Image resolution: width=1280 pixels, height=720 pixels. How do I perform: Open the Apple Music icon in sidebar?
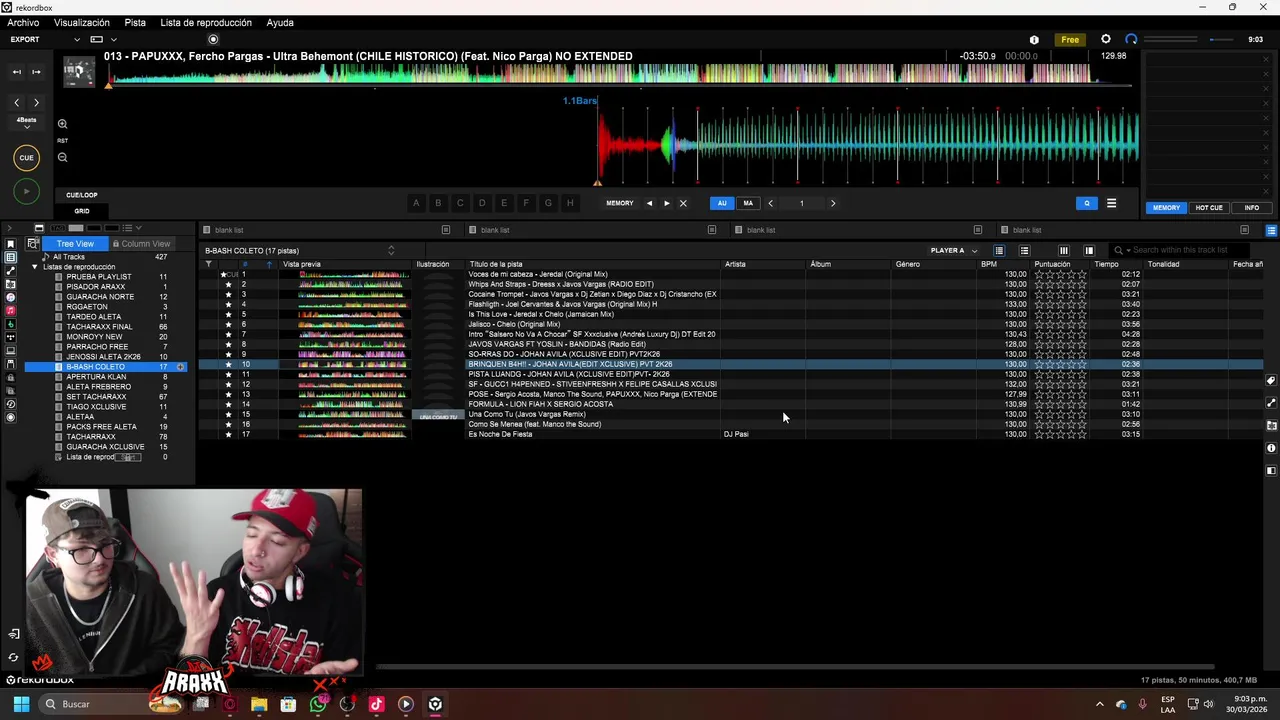tap(11, 311)
